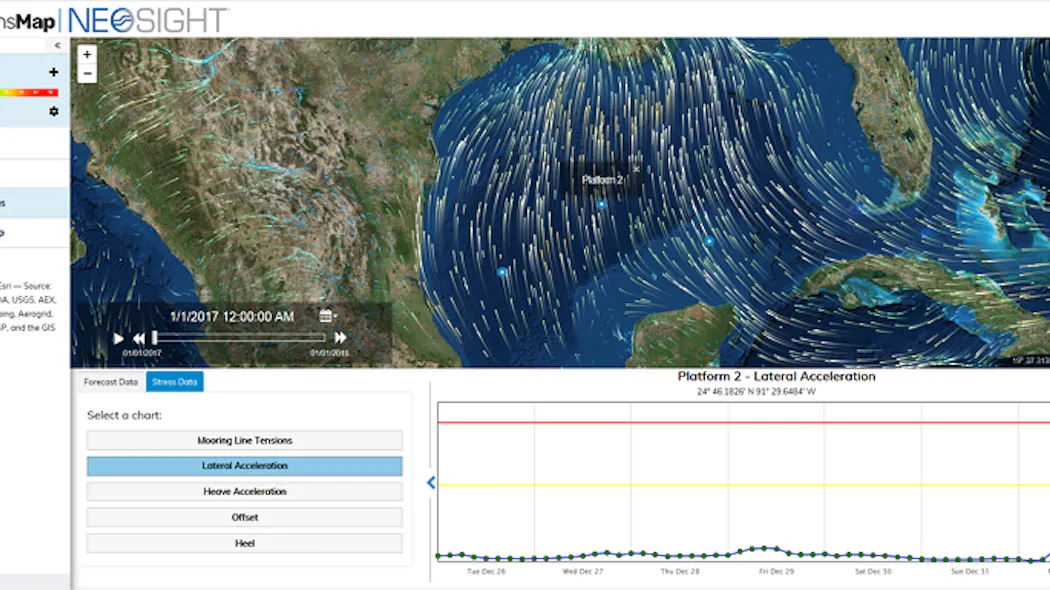Step backward on the timeline

coord(139,338)
